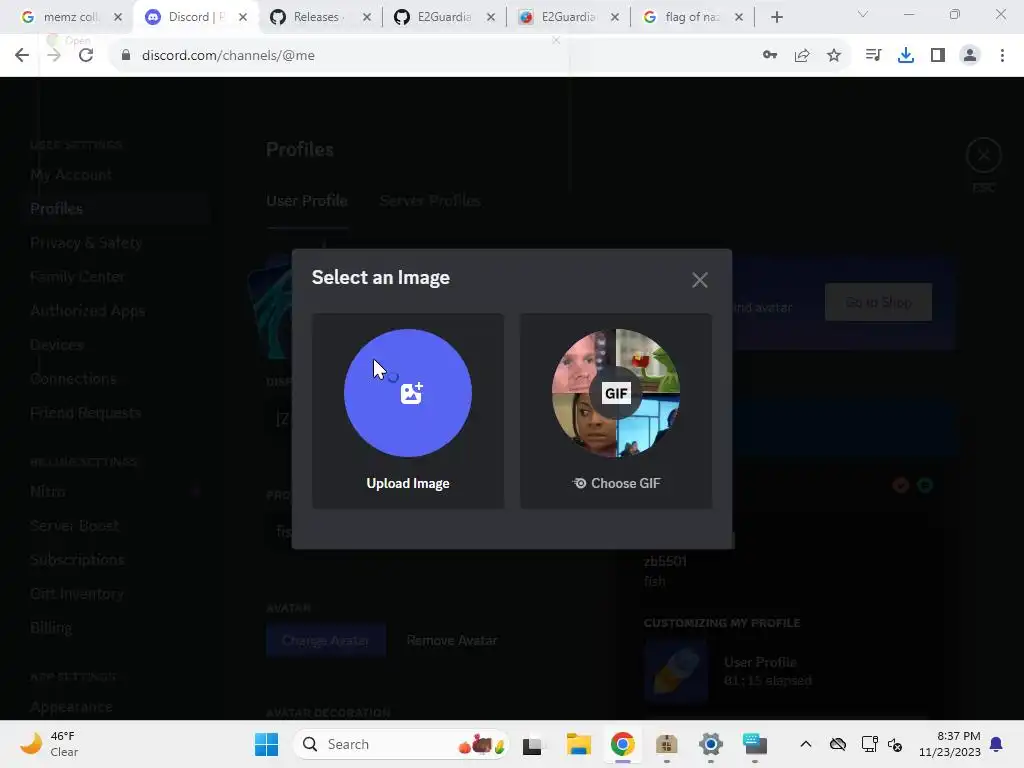Open Chrome downloads
Viewport: 1024px width, 768px height.
click(x=906, y=56)
